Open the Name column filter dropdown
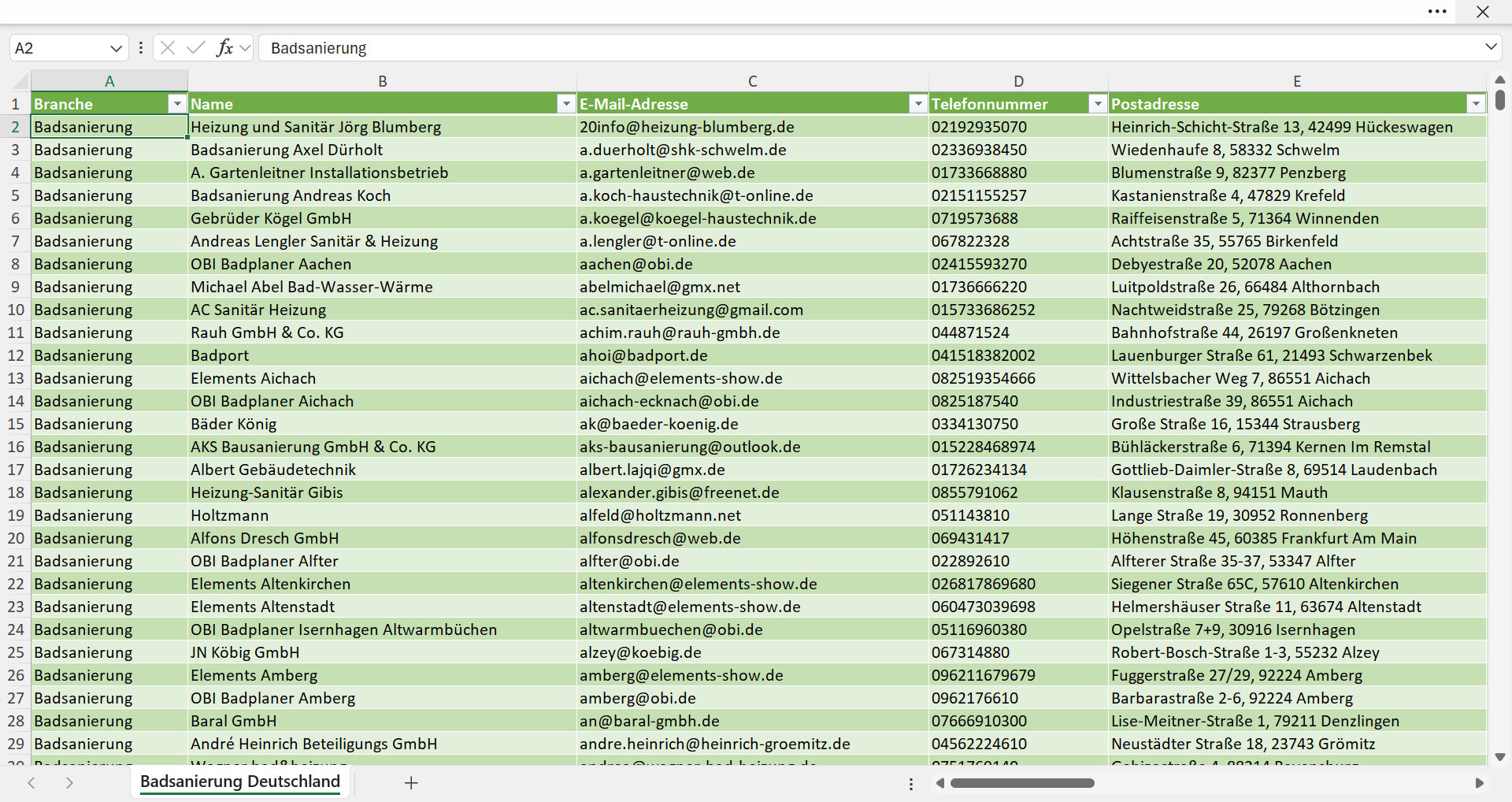 click(566, 104)
